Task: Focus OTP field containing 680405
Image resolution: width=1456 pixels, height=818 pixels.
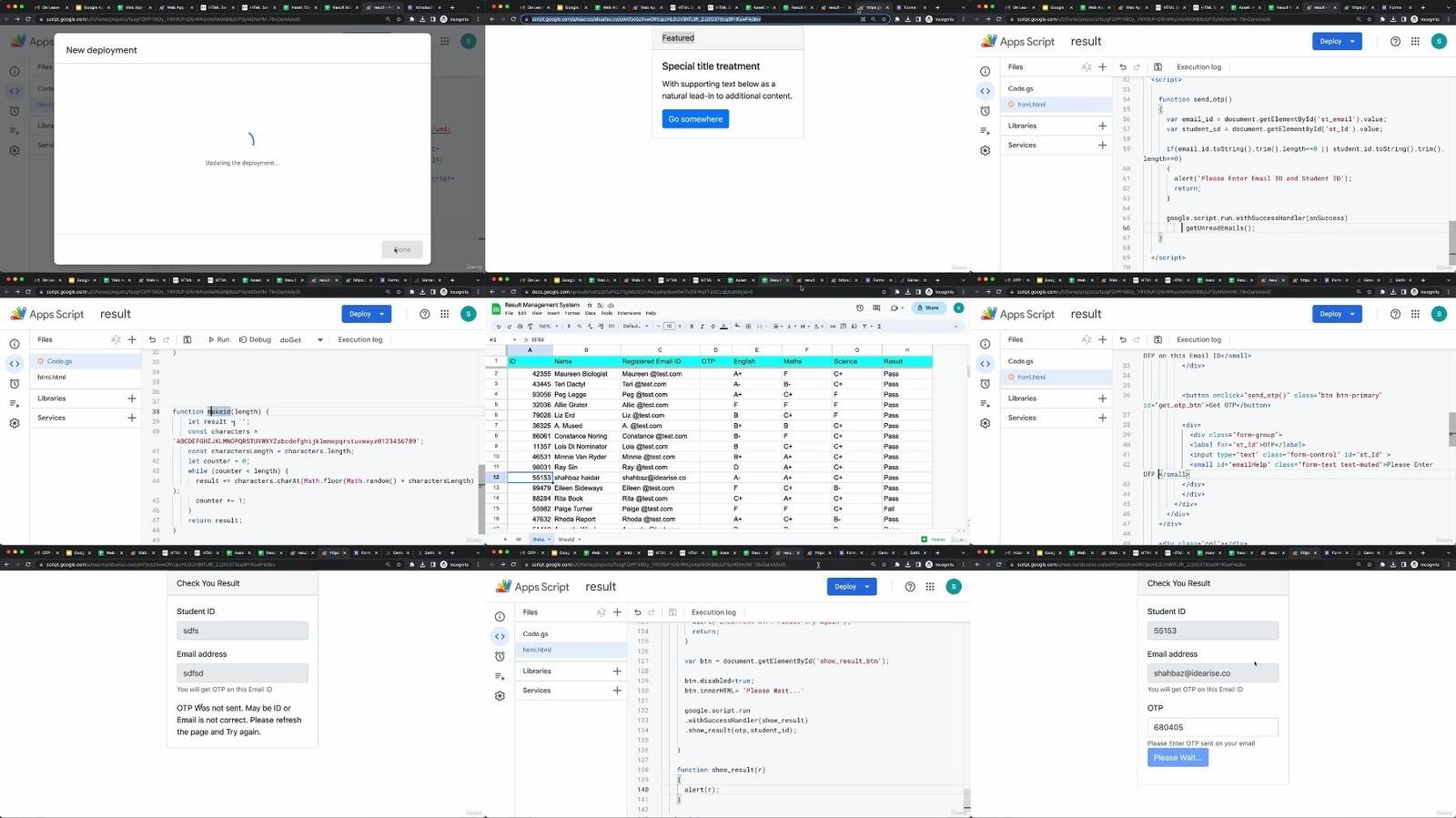Action: (1213, 727)
